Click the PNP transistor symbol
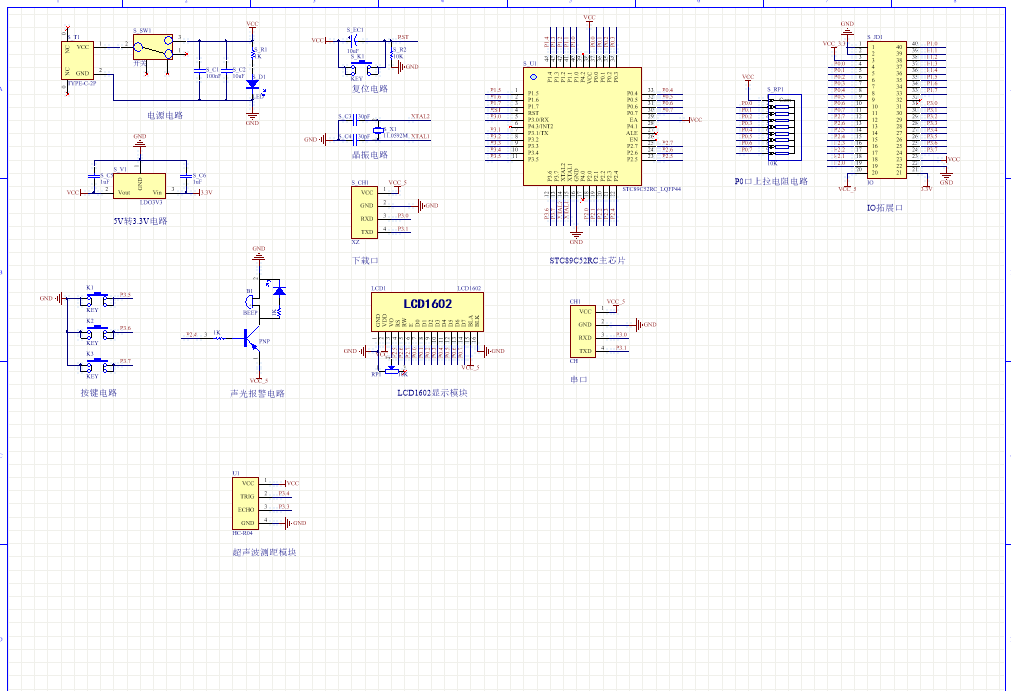 click(x=250, y=340)
